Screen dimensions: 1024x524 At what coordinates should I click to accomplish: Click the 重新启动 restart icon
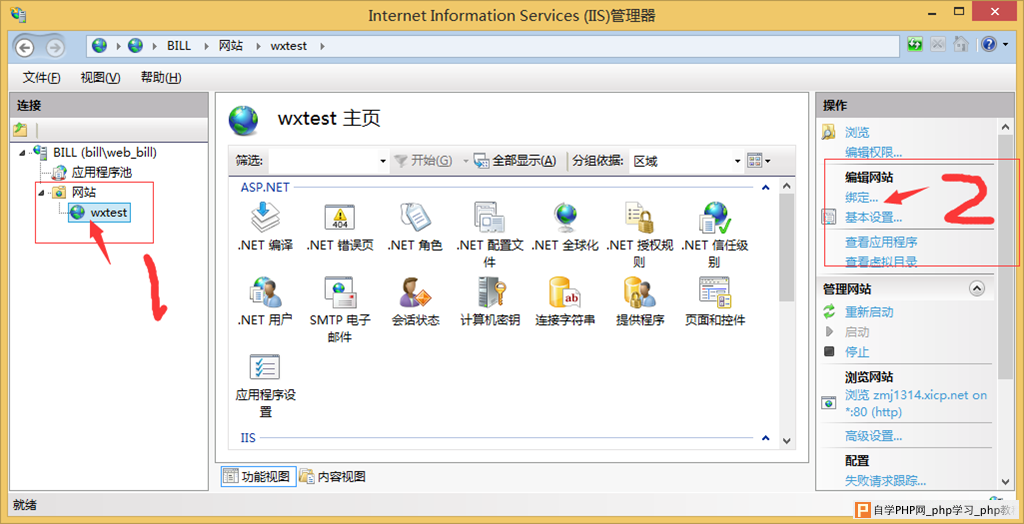(829, 312)
